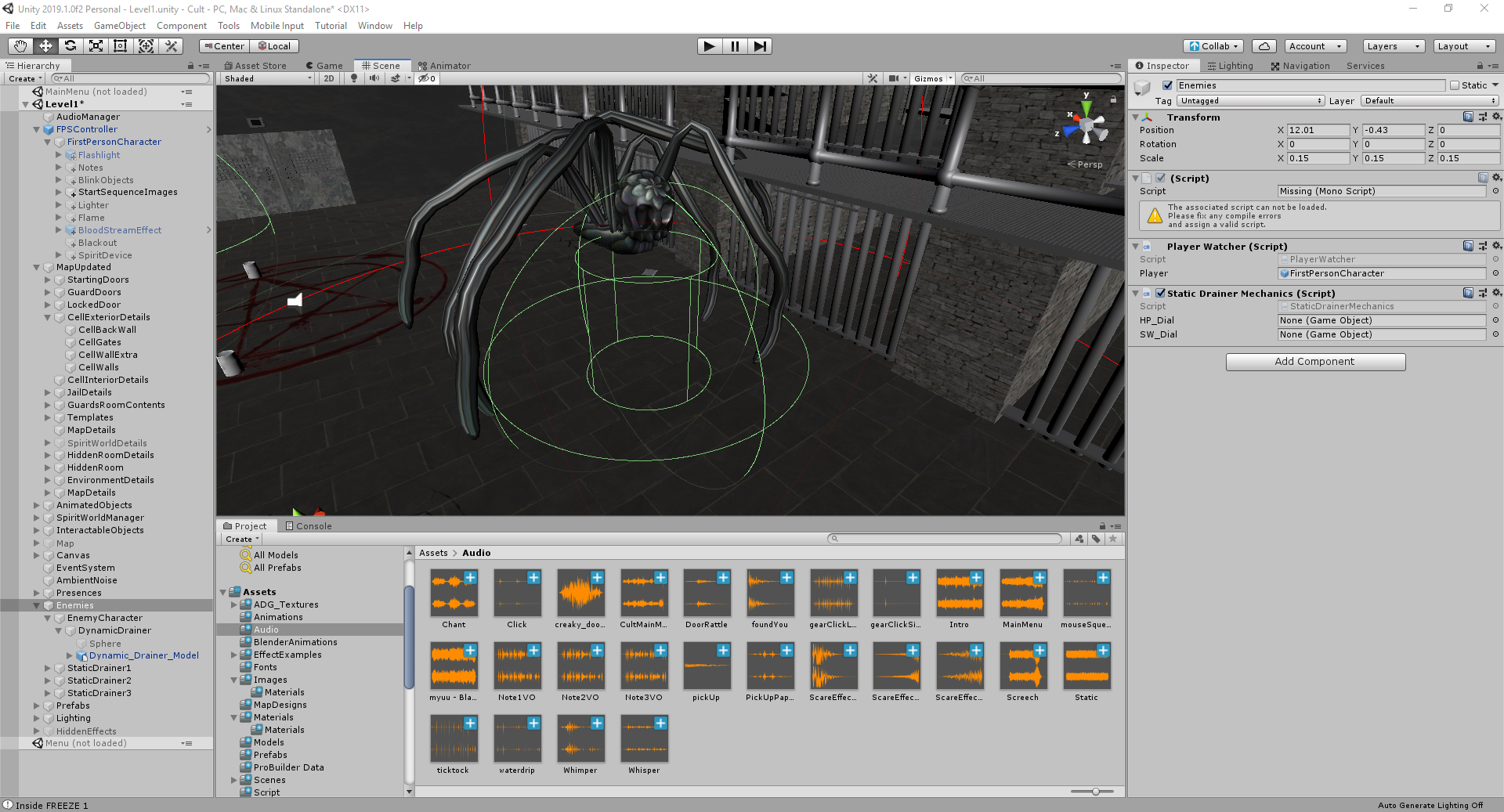The width and height of the screenshot is (1504, 812).
Task: Toggle hidden objects visibility counter
Action: coord(428,78)
